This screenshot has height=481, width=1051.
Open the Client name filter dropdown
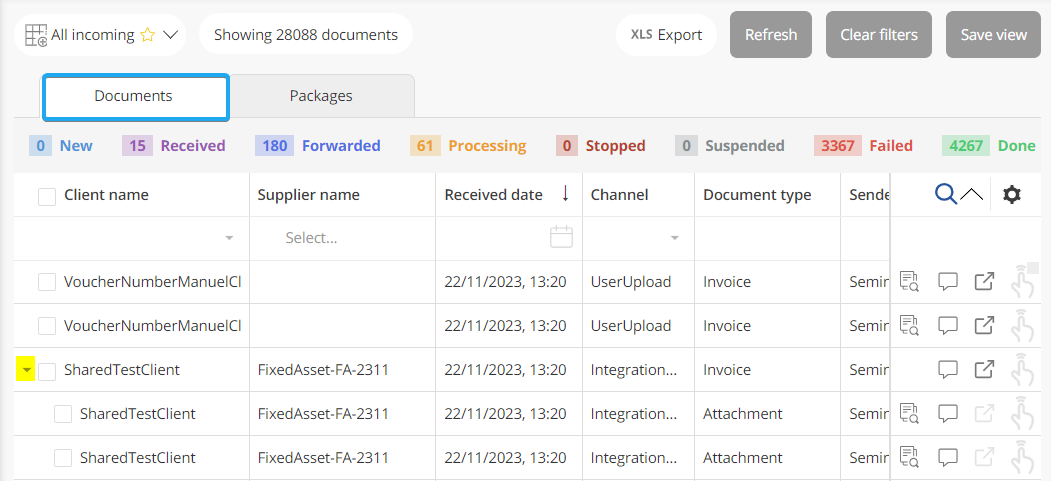(229, 239)
